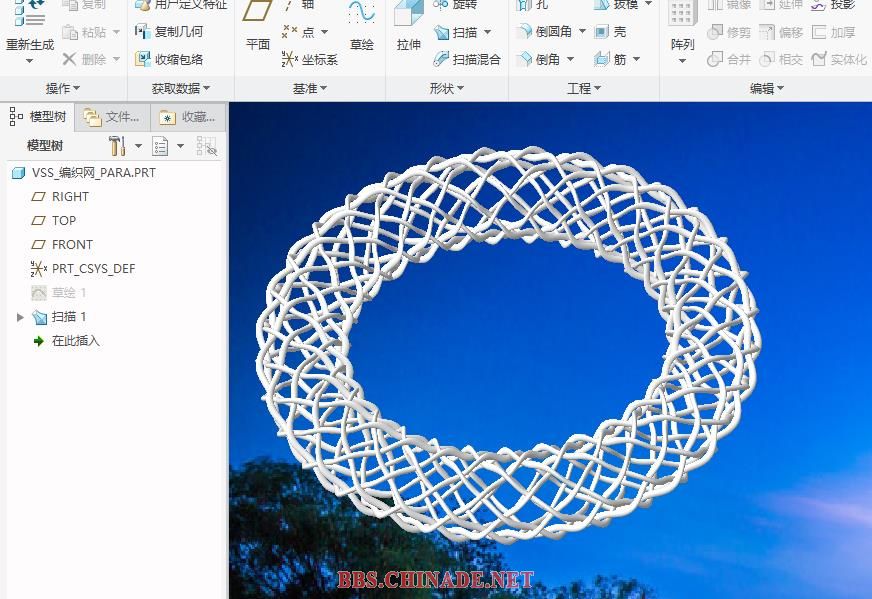Click the 重新生成 (Regenerate) icon
Screen dimensions: 872x599
pyautogui.click(x=29, y=14)
